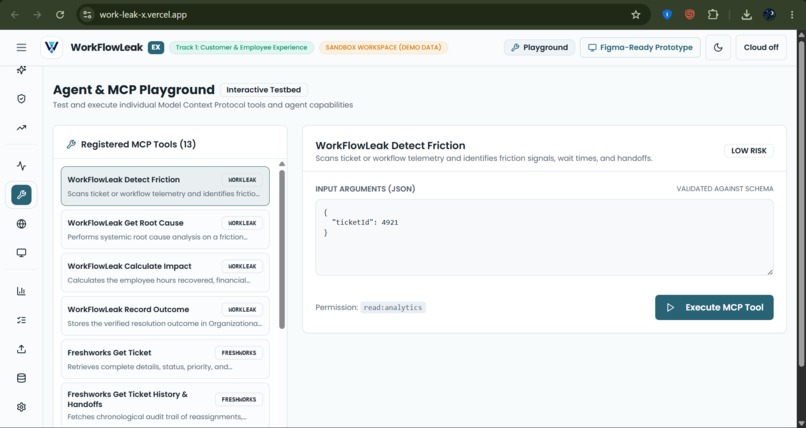Click the browser forward arrow
The image size is (806, 428).
coord(37,14)
